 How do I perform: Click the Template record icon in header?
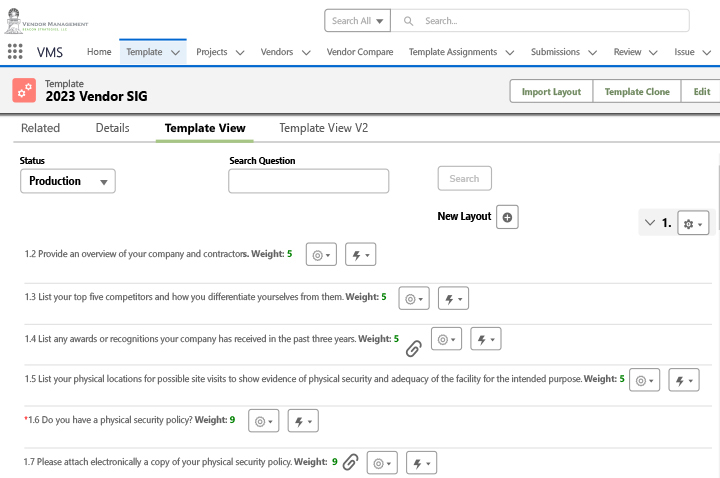click(24, 90)
